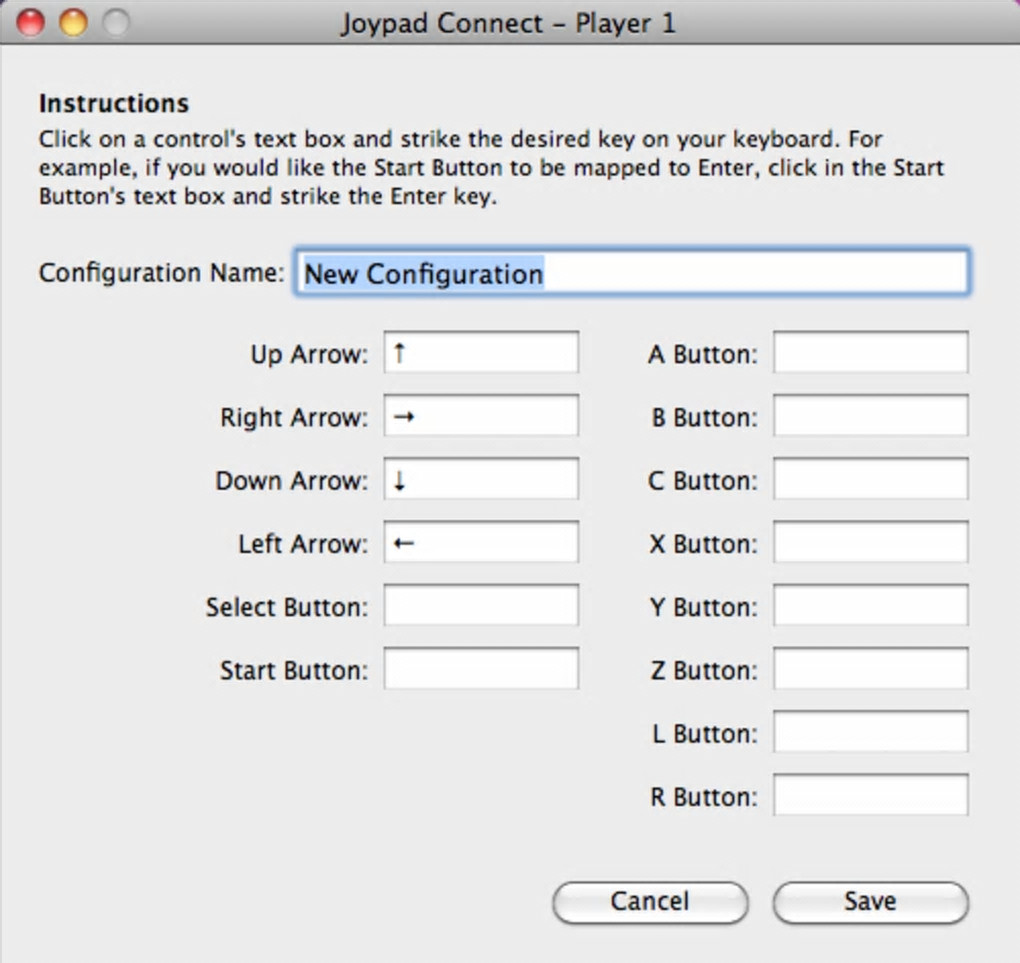The height and width of the screenshot is (963, 1020).
Task: Close the Joypad Connect window
Action: click(x=31, y=22)
